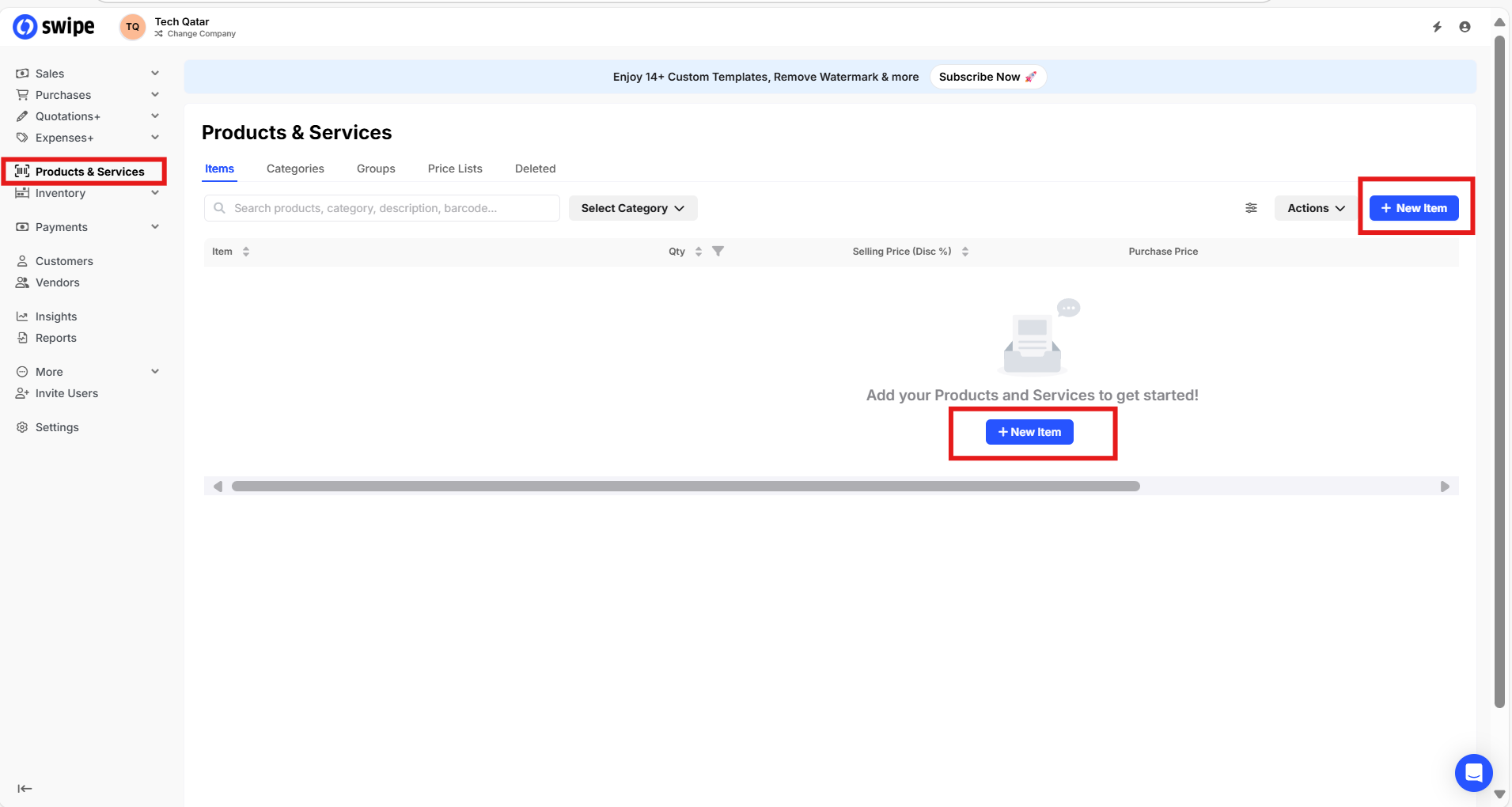Click the Quotations pen icon
Viewport: 1512px width, 807px height.
22,116
